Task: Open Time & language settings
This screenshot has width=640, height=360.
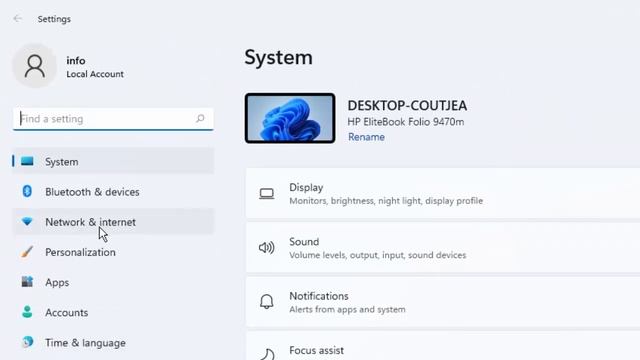Action: pos(113,342)
